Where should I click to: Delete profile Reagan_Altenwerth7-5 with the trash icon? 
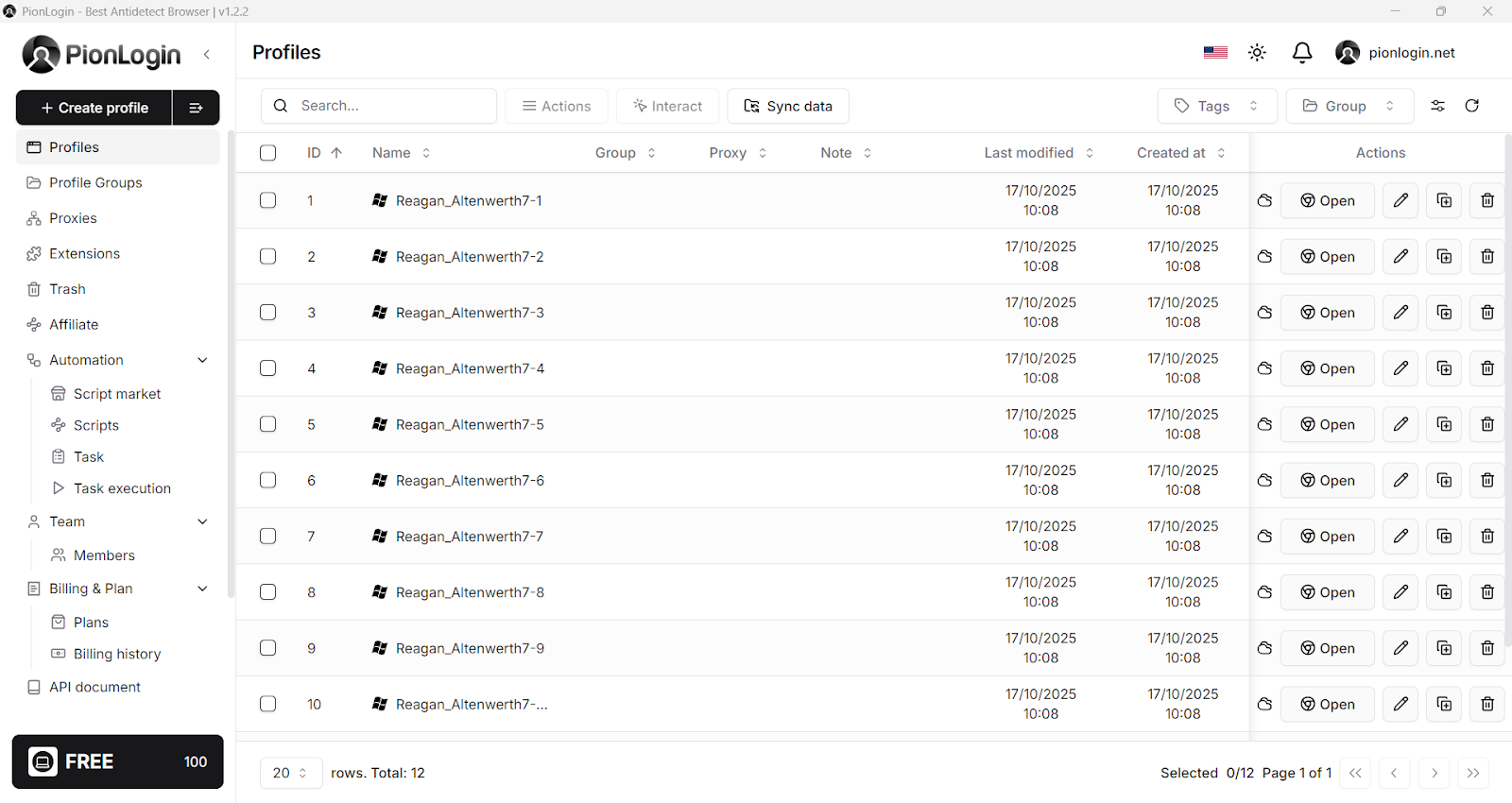[x=1486, y=425]
